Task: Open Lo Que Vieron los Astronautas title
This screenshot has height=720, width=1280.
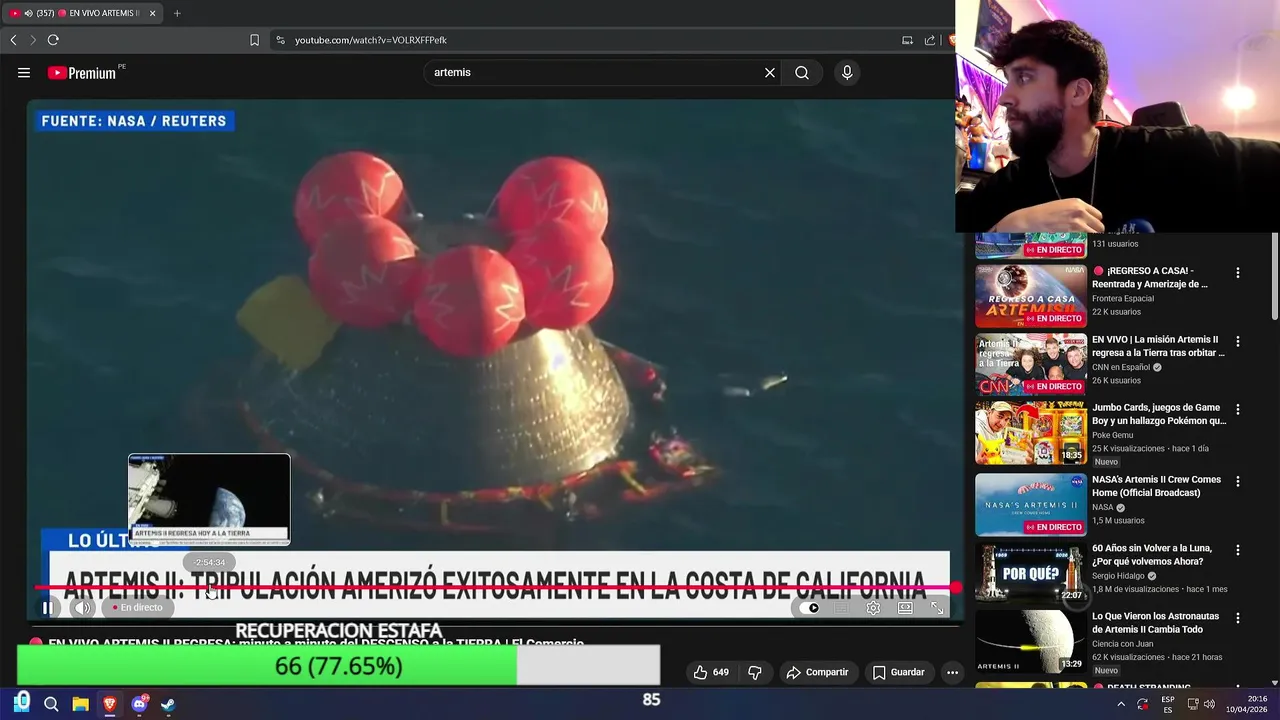Action: pos(1155,623)
